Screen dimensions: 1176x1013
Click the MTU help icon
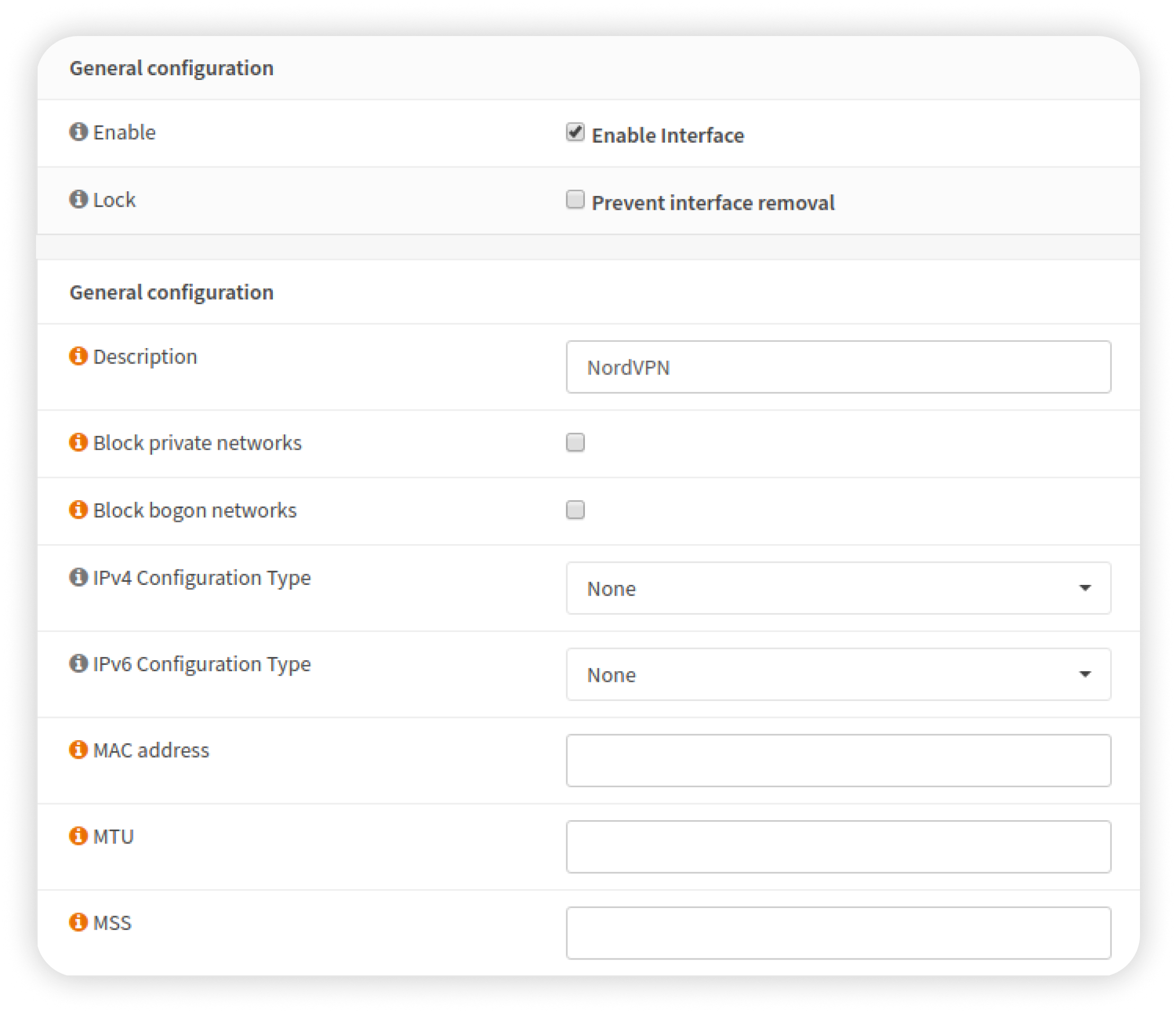point(78,836)
